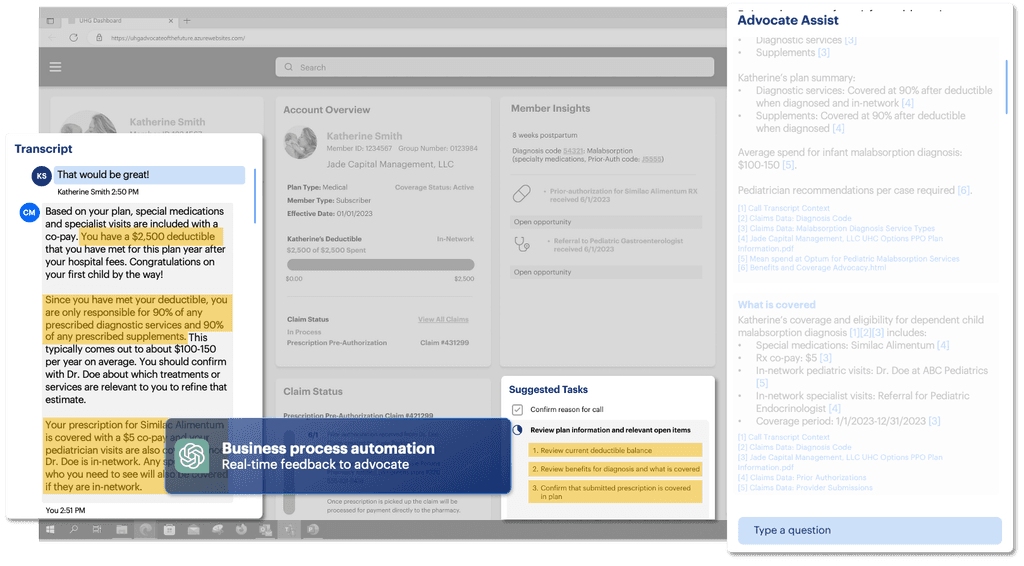1024x566 pixels.
Task: Open citation [4] next to Similac Alimentum
Action: (943, 345)
